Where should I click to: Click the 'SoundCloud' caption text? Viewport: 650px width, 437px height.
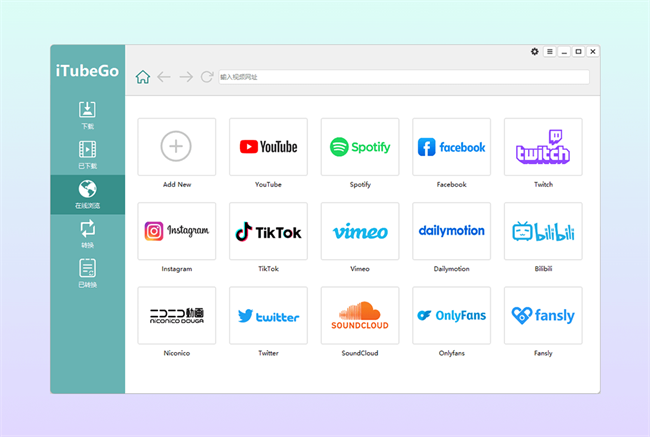click(x=360, y=353)
